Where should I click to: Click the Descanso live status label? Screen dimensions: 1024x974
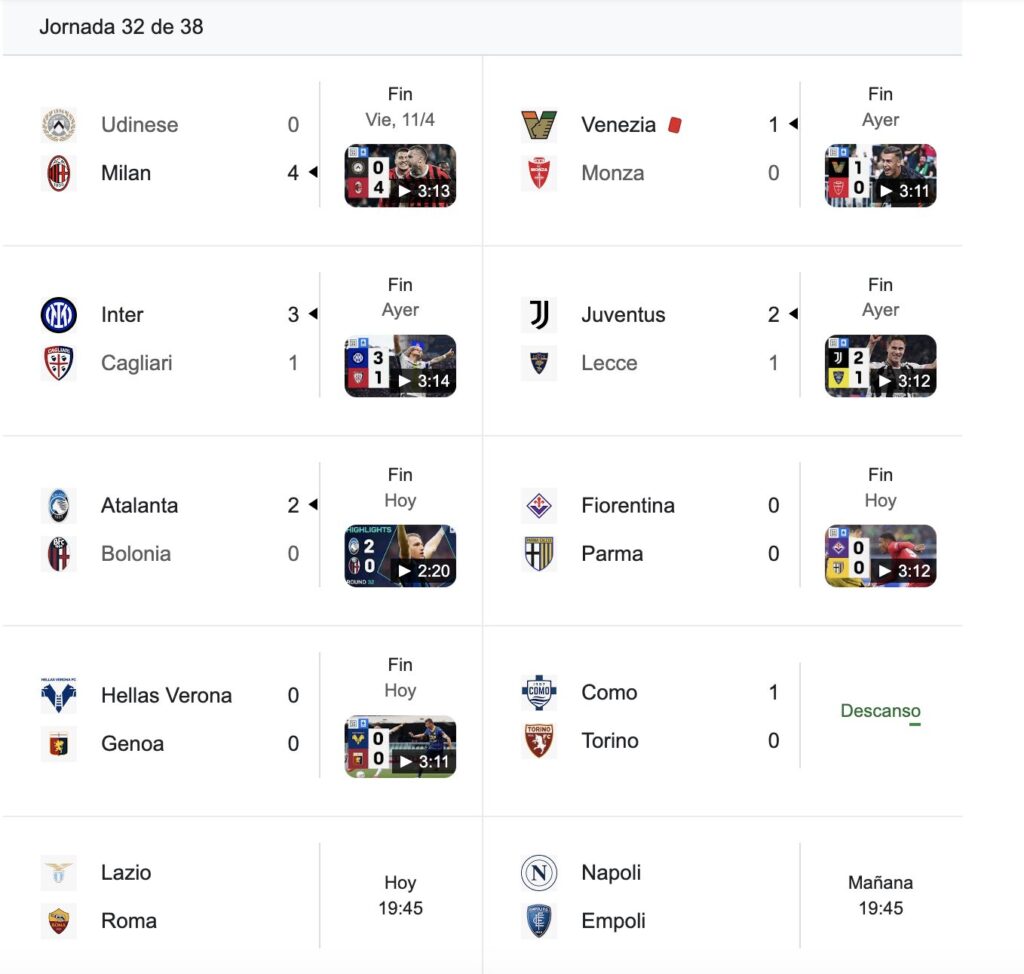[880, 711]
